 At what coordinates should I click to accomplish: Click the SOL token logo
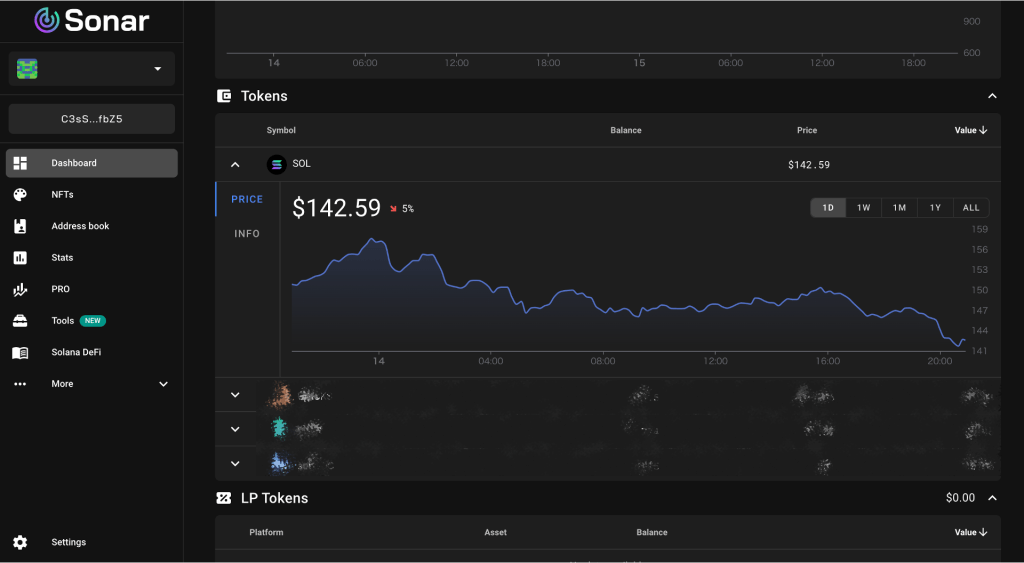276,164
